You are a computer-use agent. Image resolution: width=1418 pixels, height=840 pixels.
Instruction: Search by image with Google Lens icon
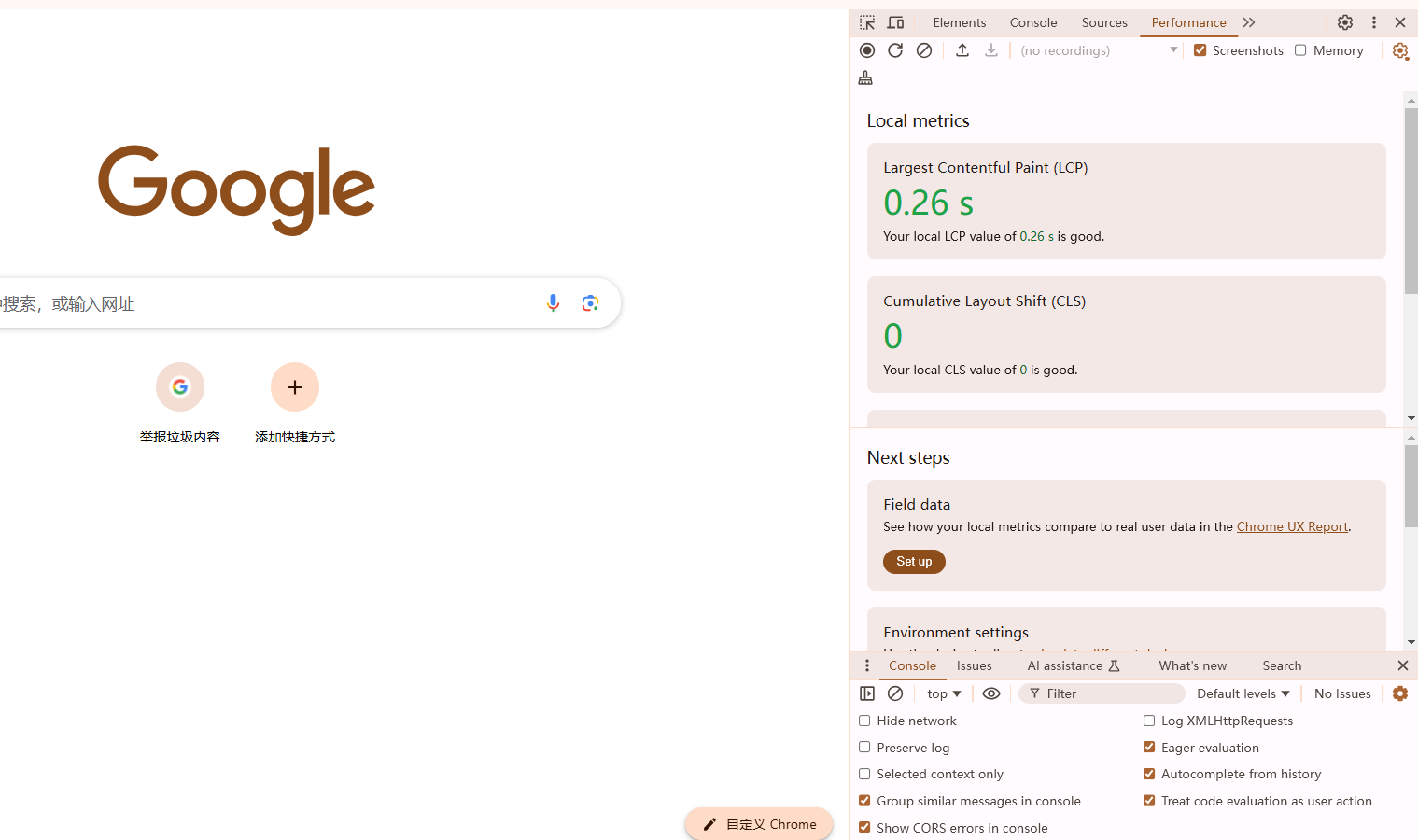click(x=590, y=302)
